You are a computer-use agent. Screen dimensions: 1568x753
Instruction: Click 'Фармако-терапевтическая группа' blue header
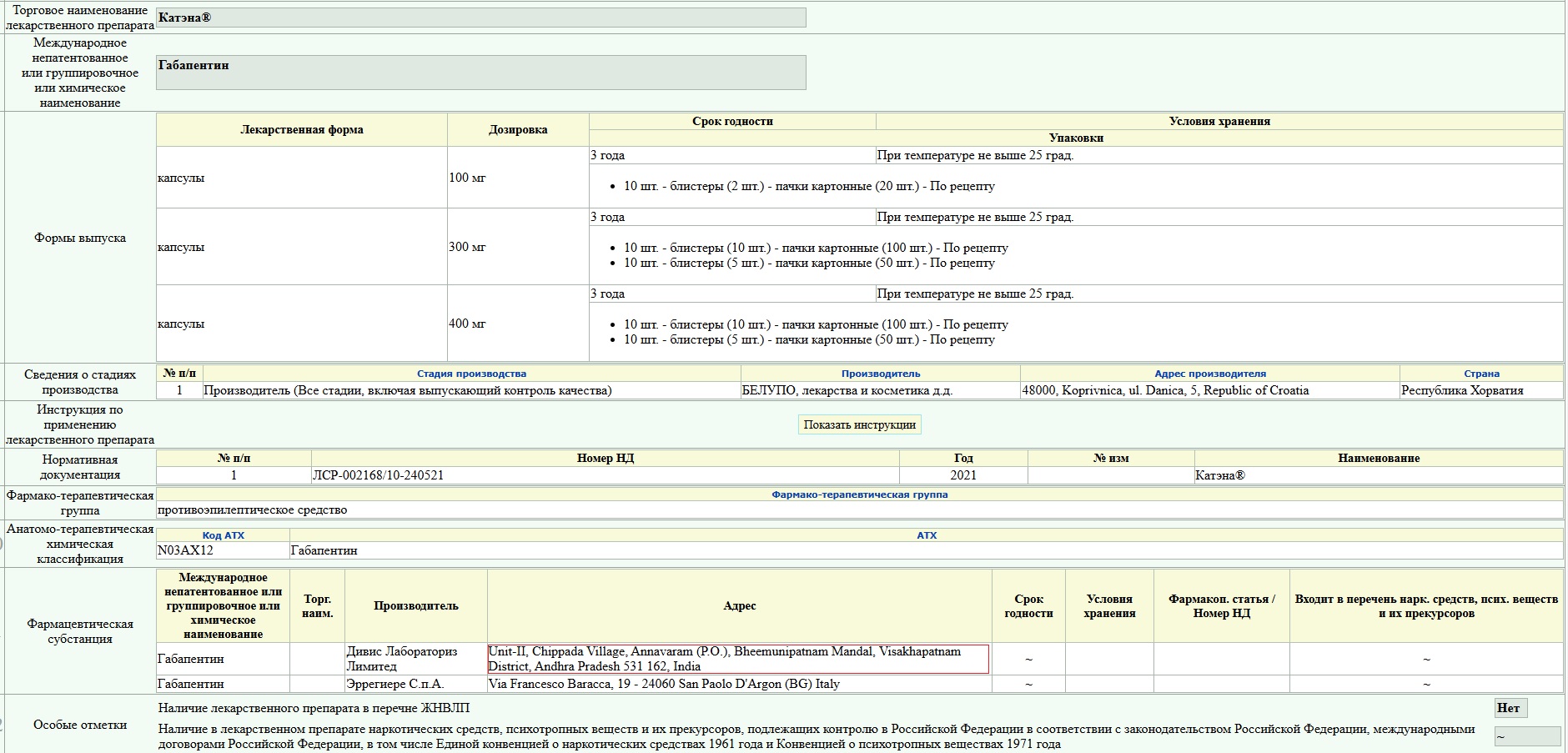pos(859,494)
